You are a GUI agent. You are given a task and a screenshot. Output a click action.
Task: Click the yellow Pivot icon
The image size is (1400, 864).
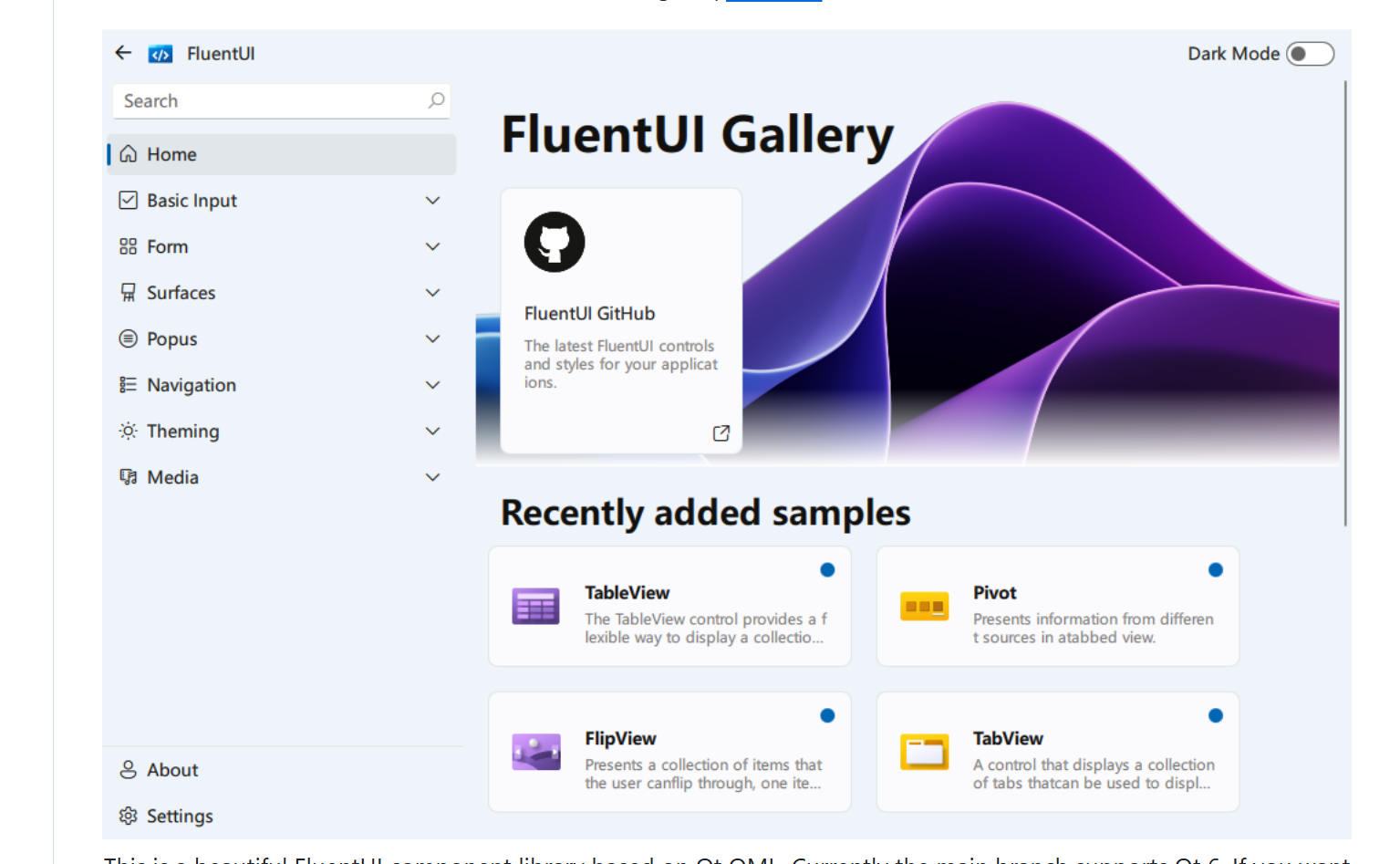point(925,606)
